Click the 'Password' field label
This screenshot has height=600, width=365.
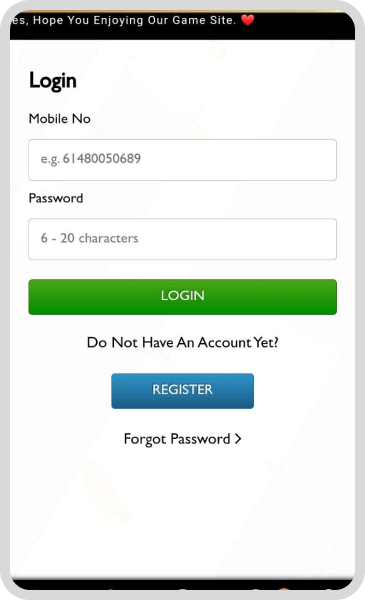tap(56, 198)
